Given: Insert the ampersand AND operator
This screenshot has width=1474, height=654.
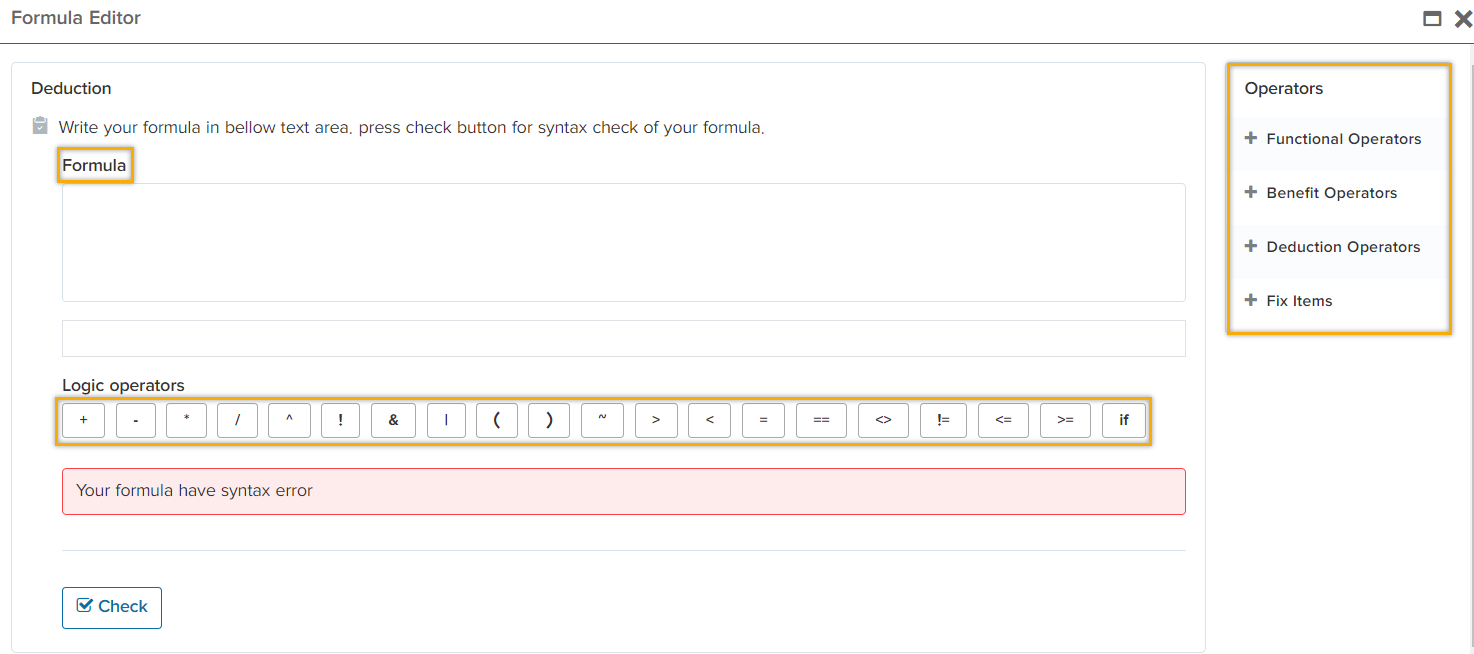Looking at the screenshot, I should click(x=394, y=420).
